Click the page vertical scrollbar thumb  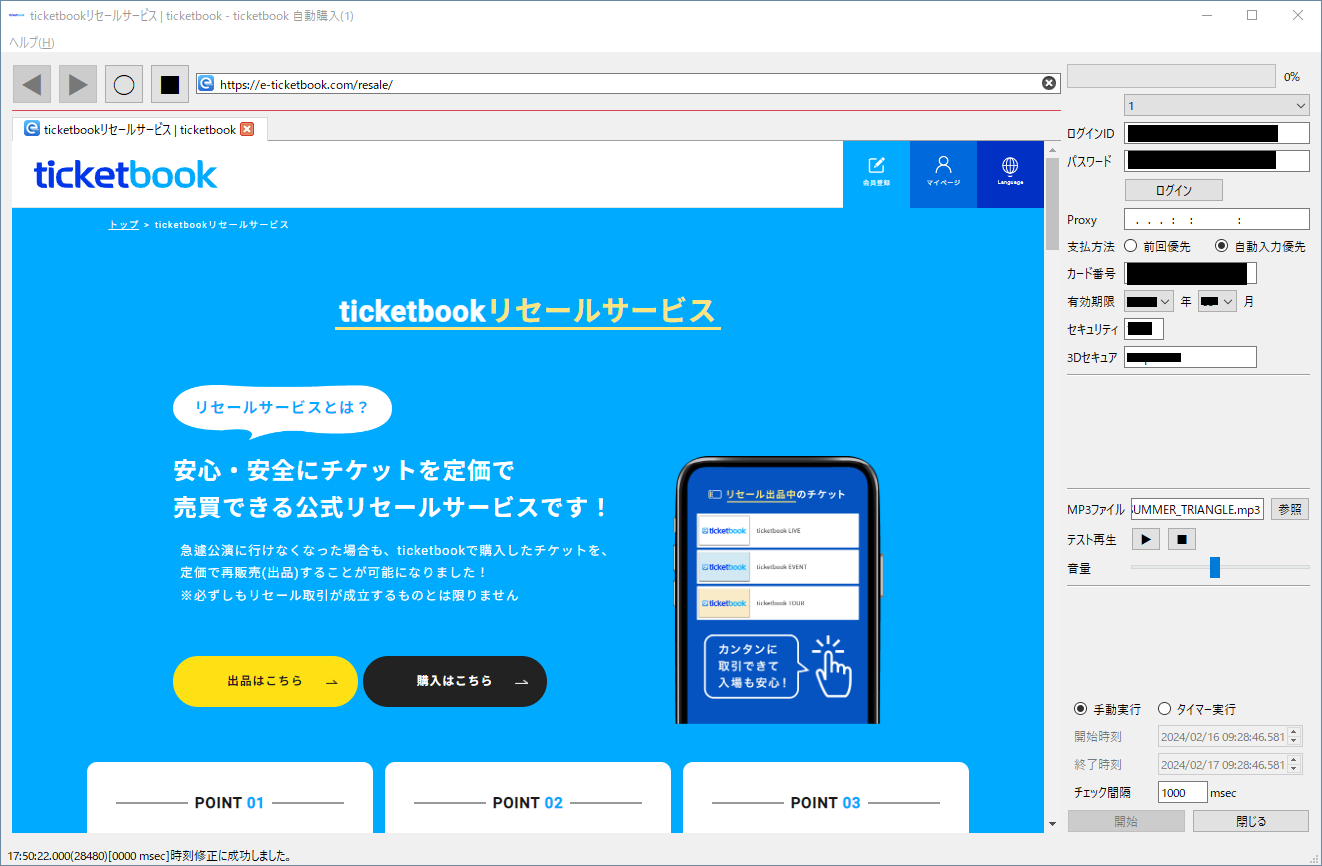tap(1052, 204)
